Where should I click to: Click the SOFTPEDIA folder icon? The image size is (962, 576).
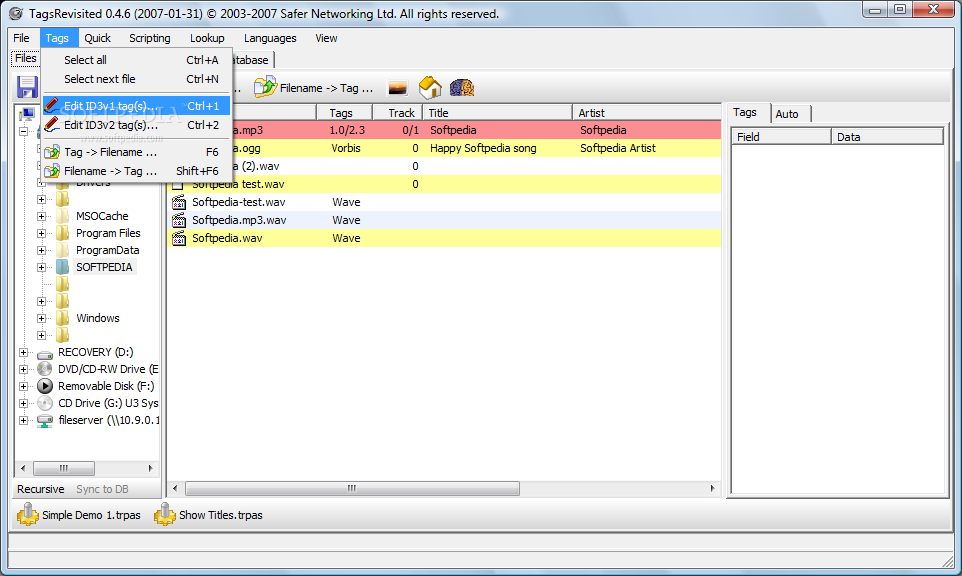click(63, 267)
